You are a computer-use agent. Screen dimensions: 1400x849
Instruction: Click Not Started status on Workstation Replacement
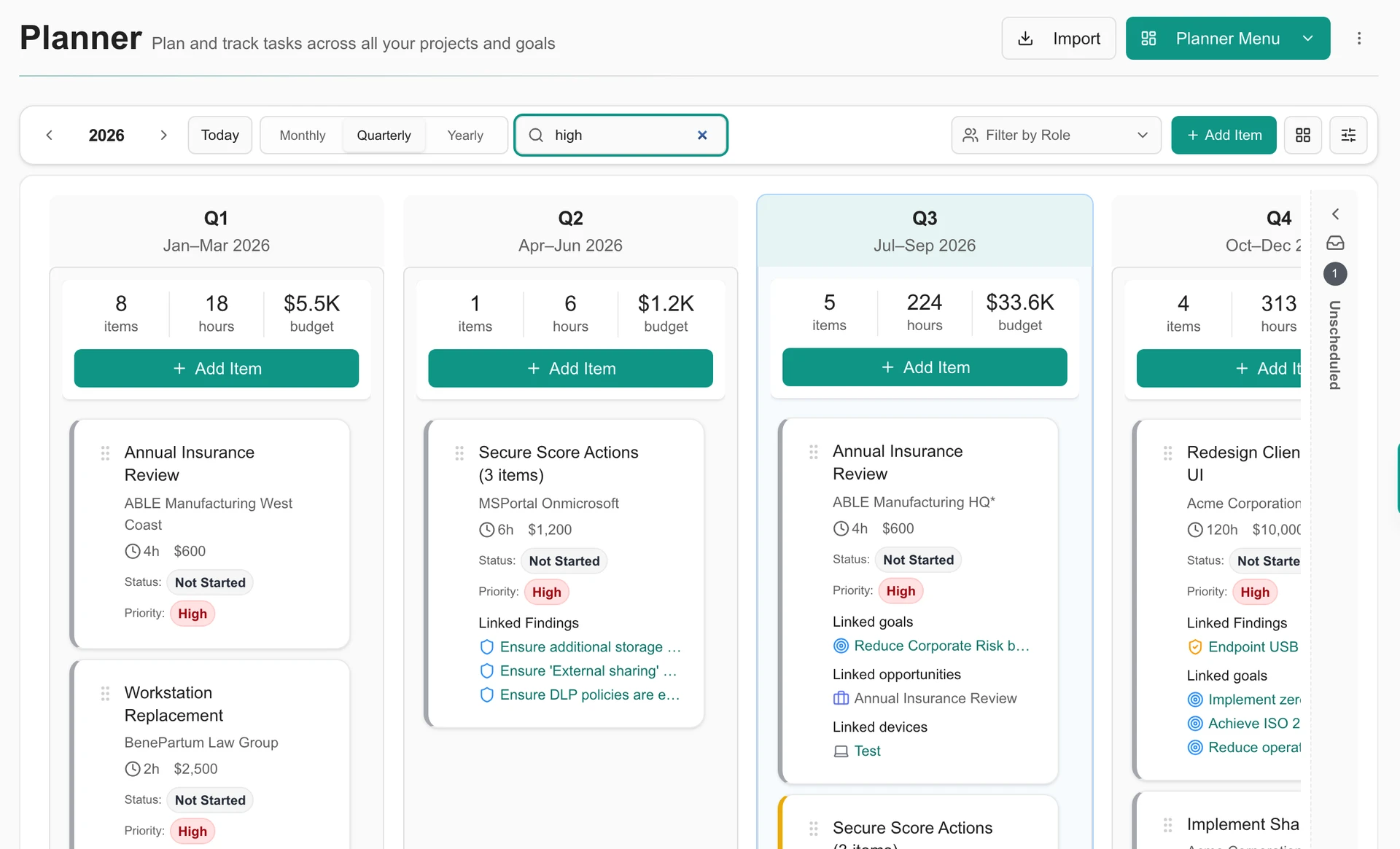(210, 800)
